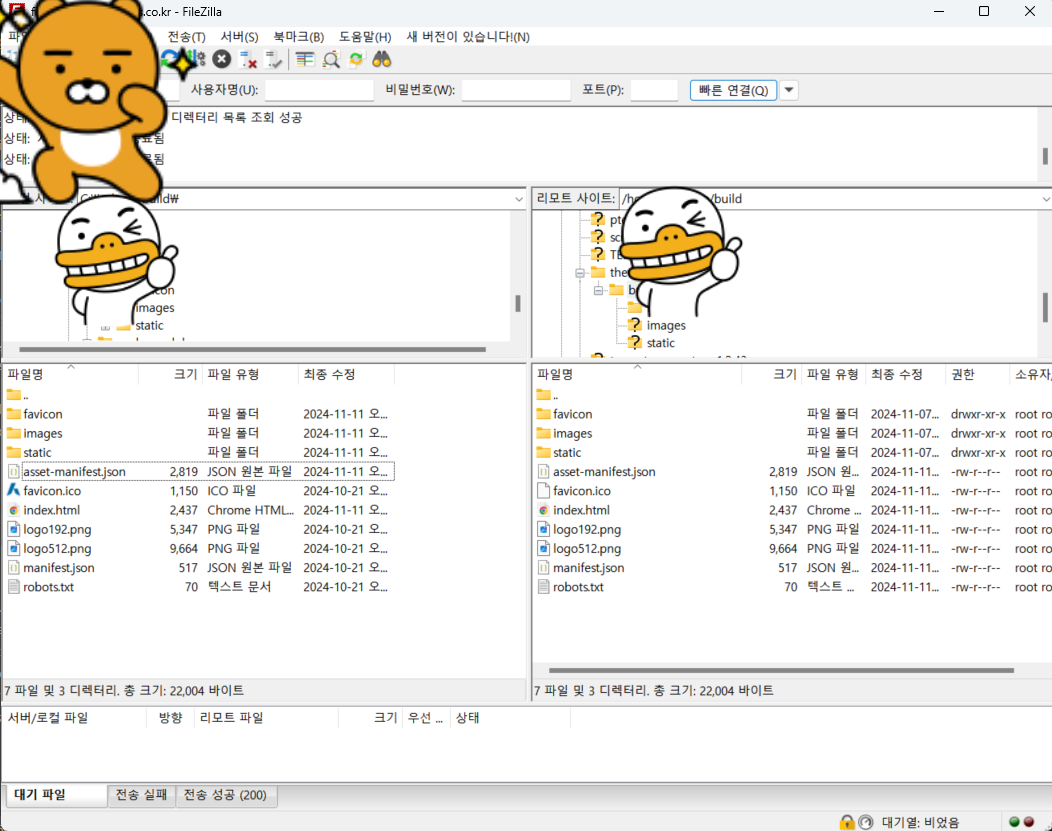Click the speed limit icon in status bar
The height and width of the screenshot is (831, 1052).
click(x=865, y=822)
